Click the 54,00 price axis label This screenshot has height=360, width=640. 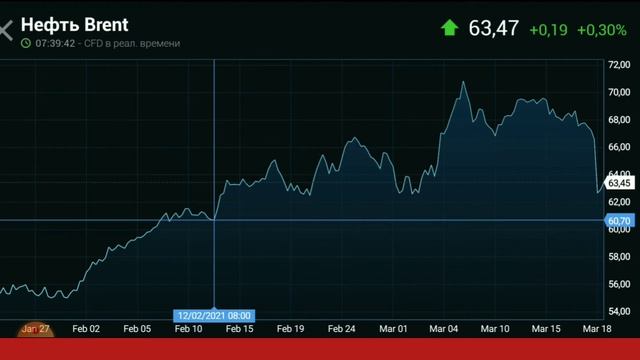point(619,311)
